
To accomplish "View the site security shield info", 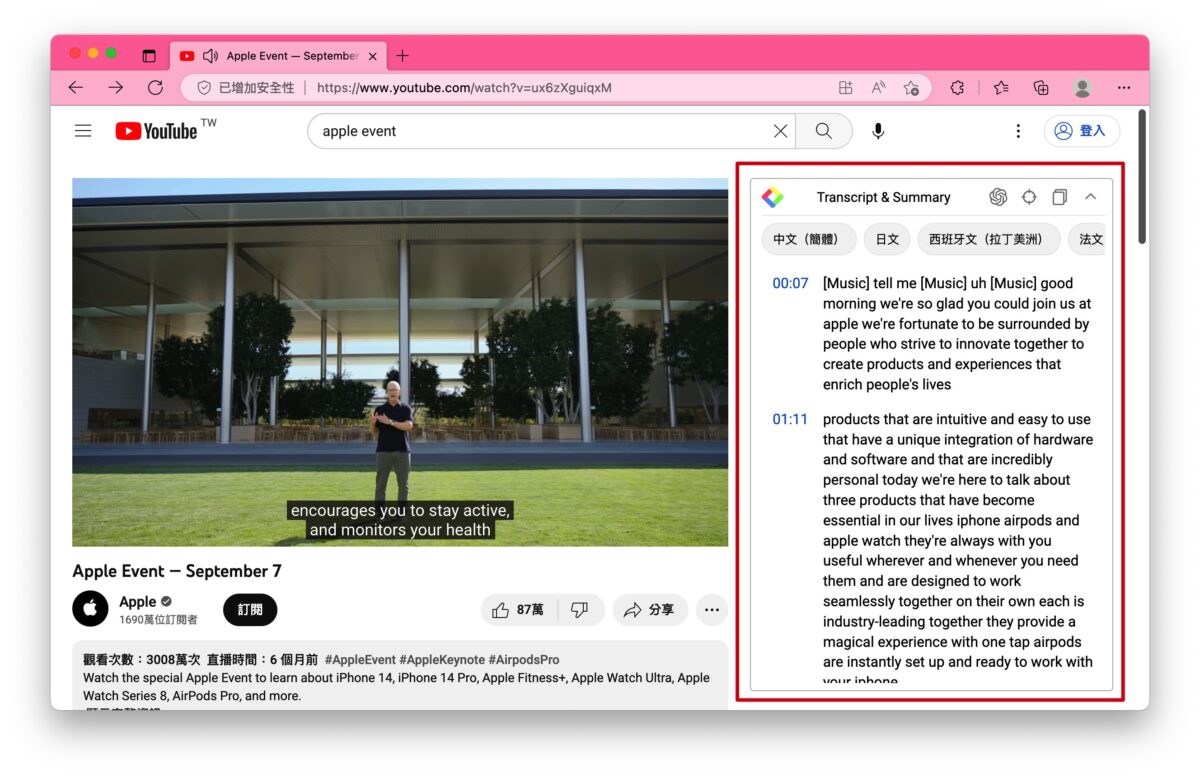I will click(x=204, y=88).
